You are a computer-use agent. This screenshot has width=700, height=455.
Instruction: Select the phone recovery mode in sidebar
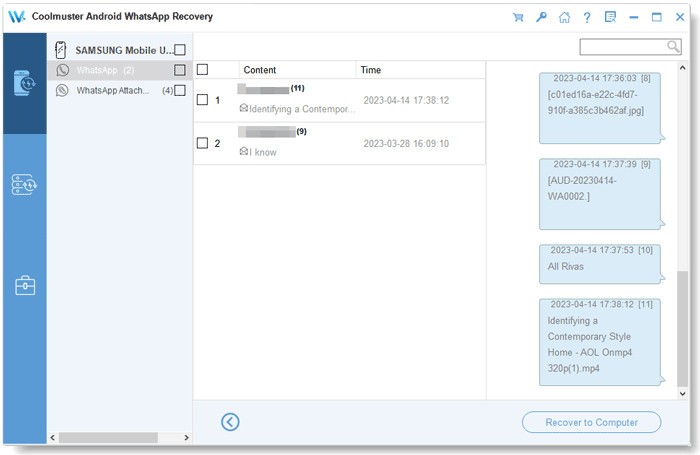[25, 83]
